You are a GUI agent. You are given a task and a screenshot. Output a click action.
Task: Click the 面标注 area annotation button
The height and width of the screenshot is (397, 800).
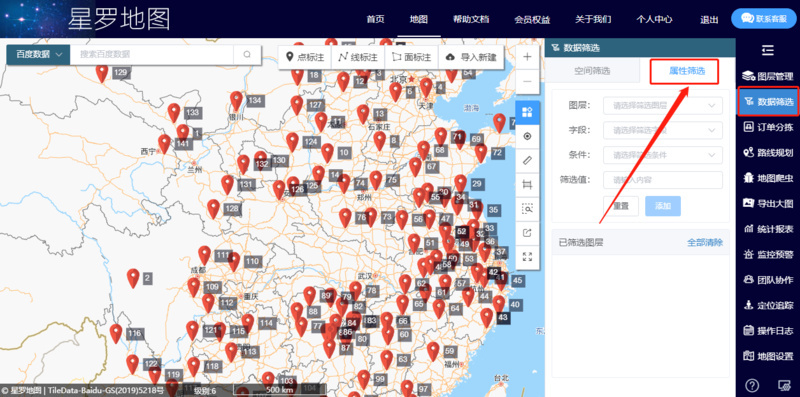[x=411, y=57]
